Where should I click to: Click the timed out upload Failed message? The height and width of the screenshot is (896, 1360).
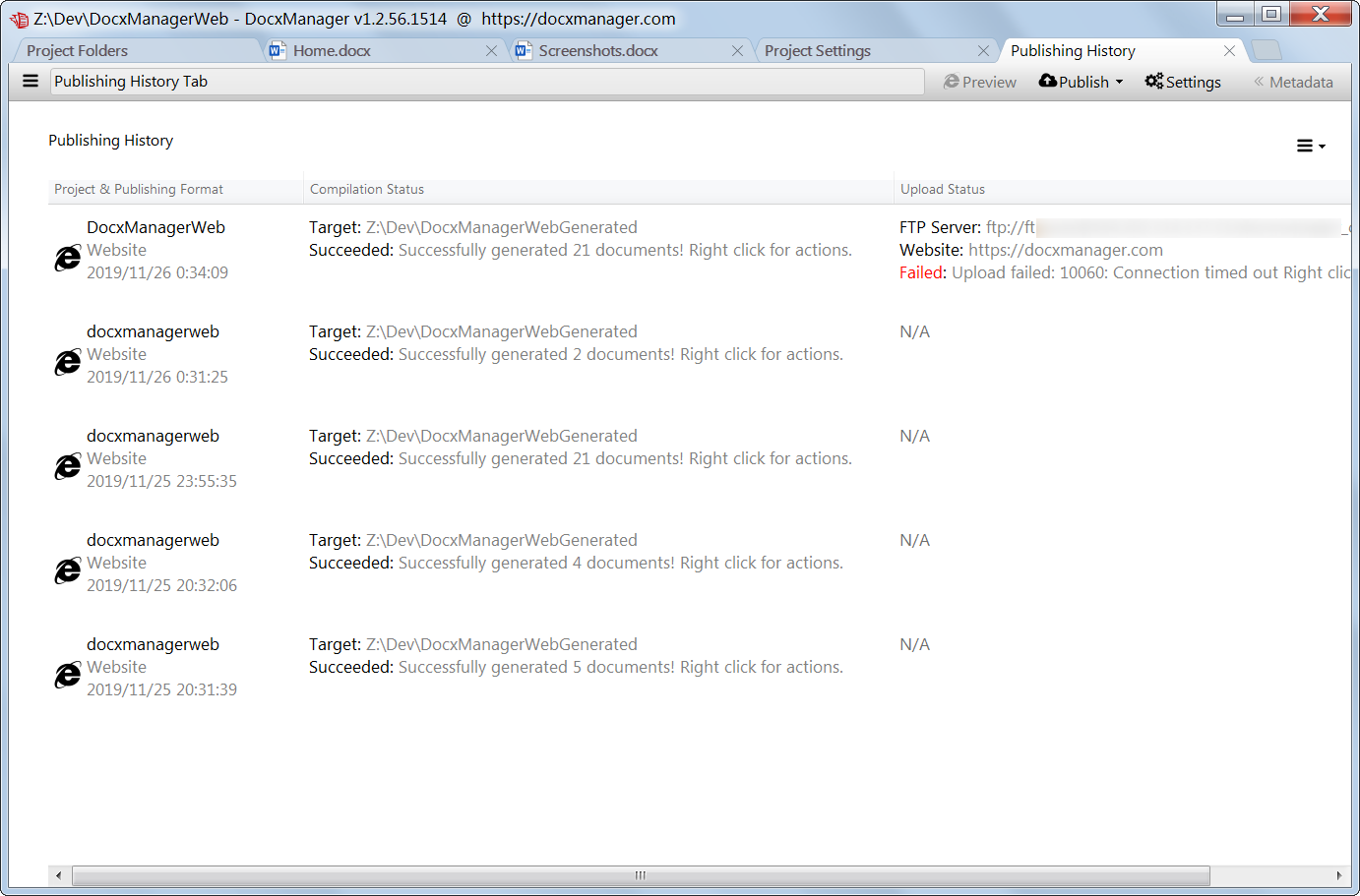[1063, 272]
